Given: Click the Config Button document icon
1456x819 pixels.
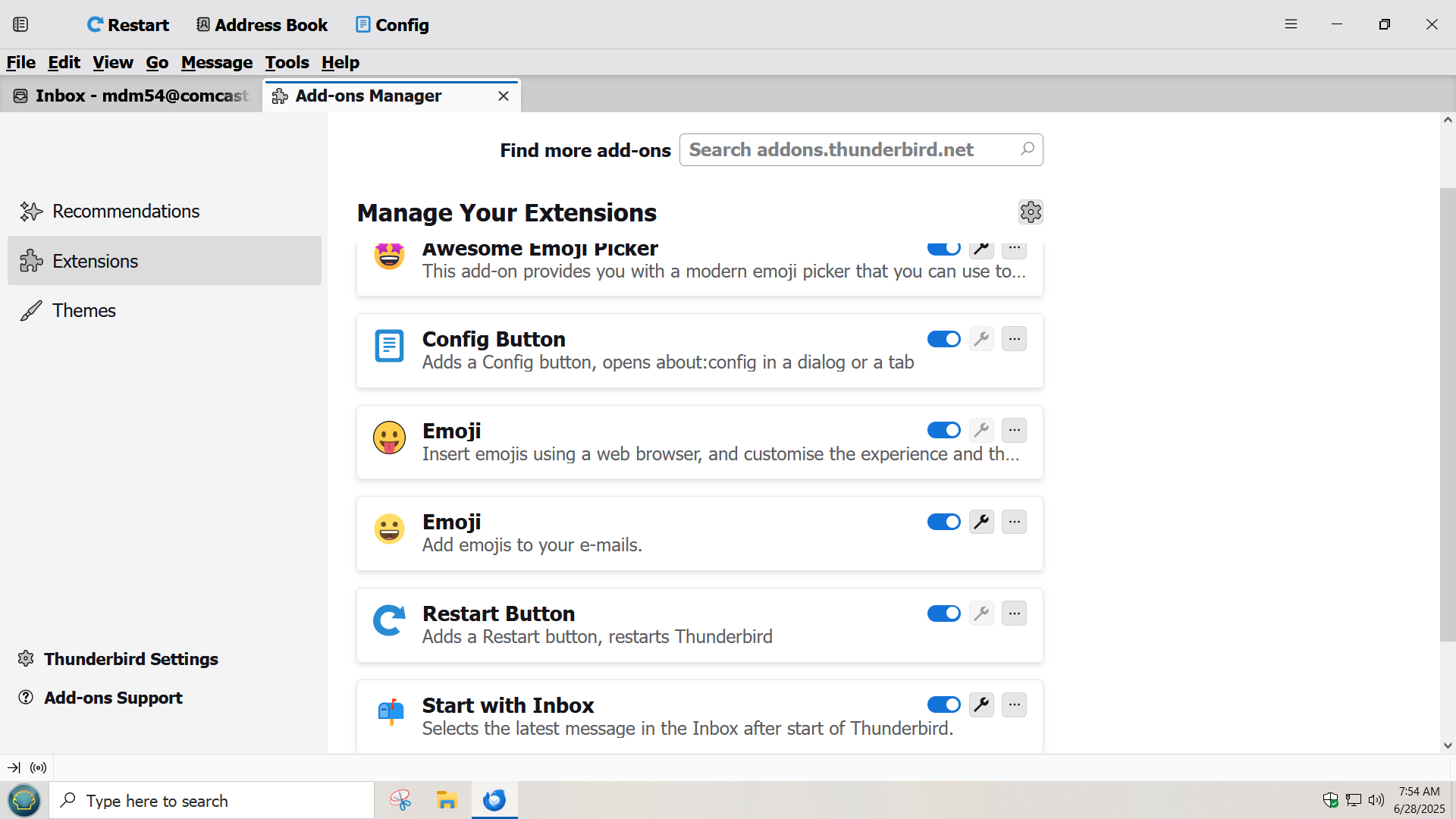Looking at the screenshot, I should point(389,346).
